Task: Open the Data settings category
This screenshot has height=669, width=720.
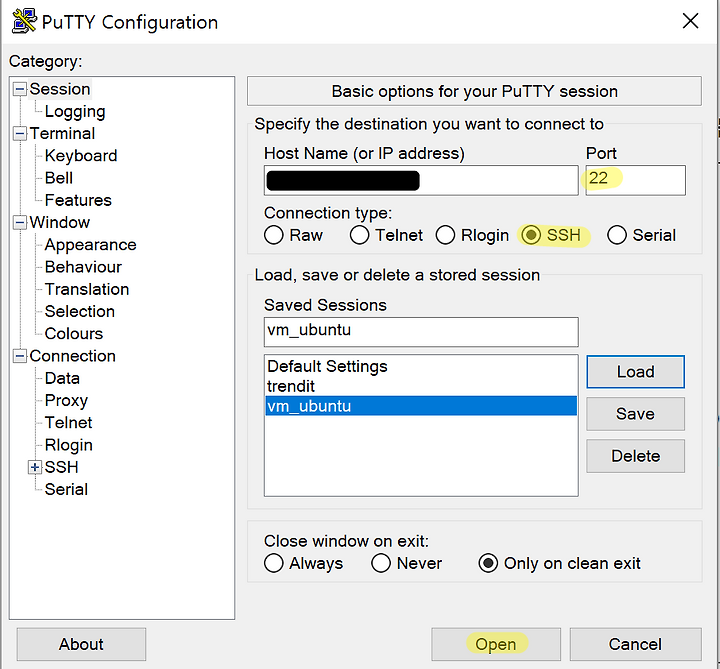Action: pyautogui.click(x=62, y=378)
